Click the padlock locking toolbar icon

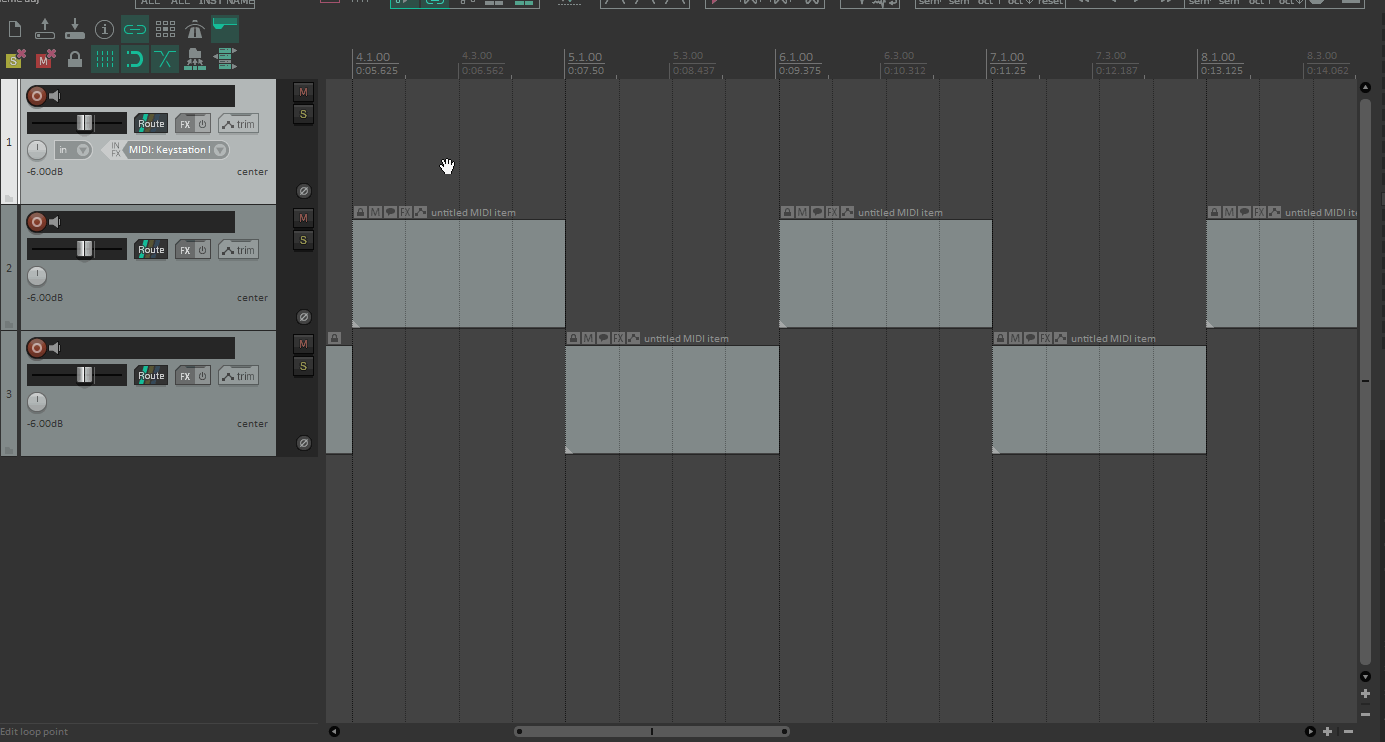[75, 60]
